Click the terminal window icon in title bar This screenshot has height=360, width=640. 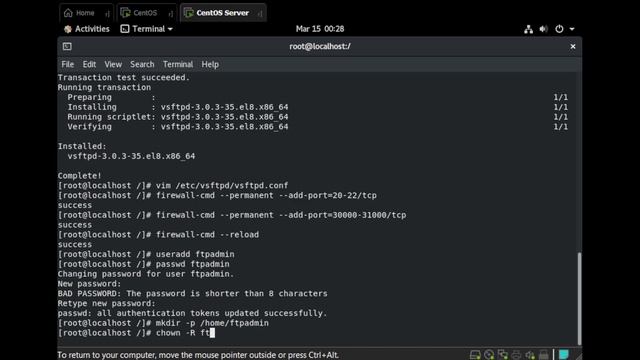tap(67, 47)
